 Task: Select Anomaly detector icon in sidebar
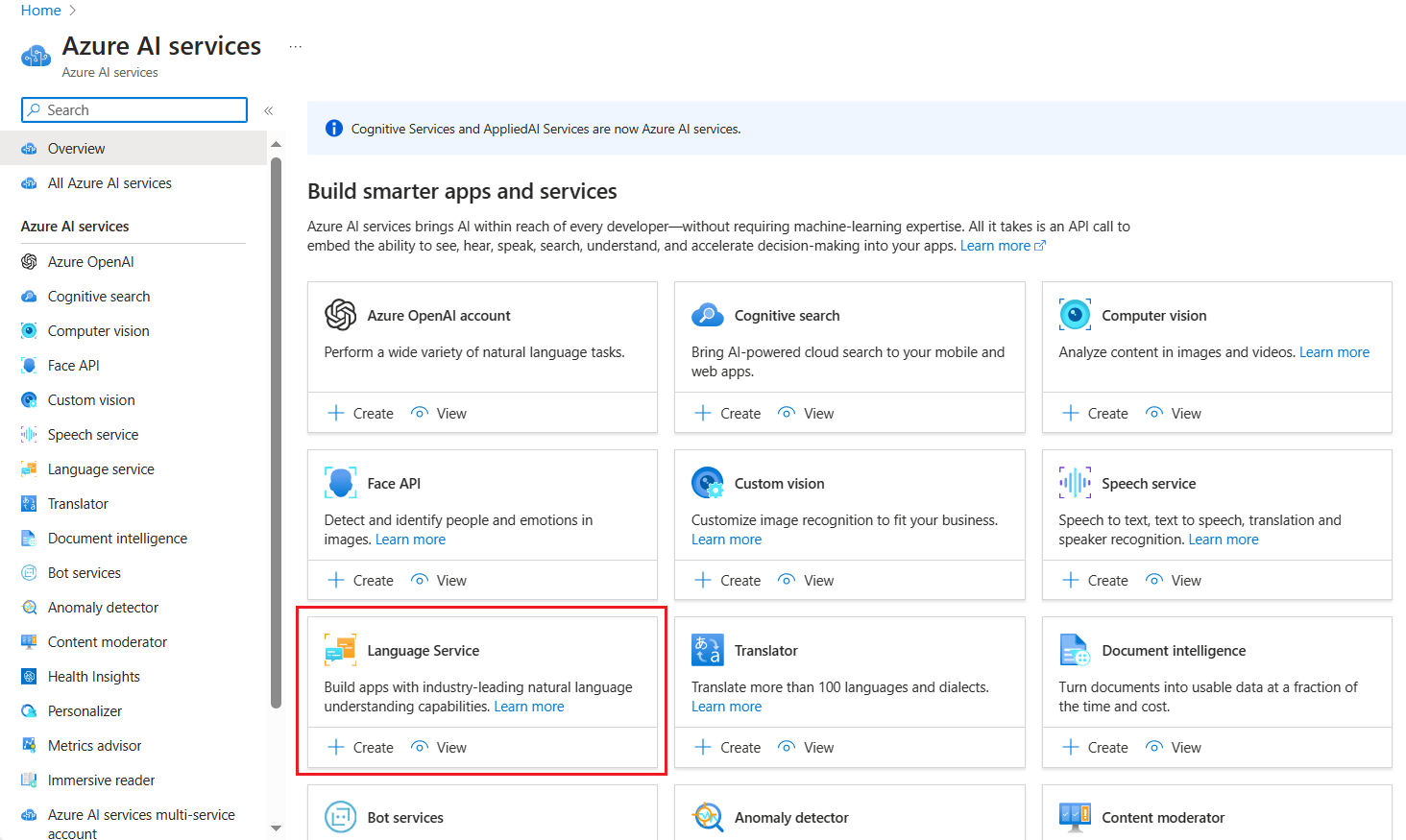30,607
